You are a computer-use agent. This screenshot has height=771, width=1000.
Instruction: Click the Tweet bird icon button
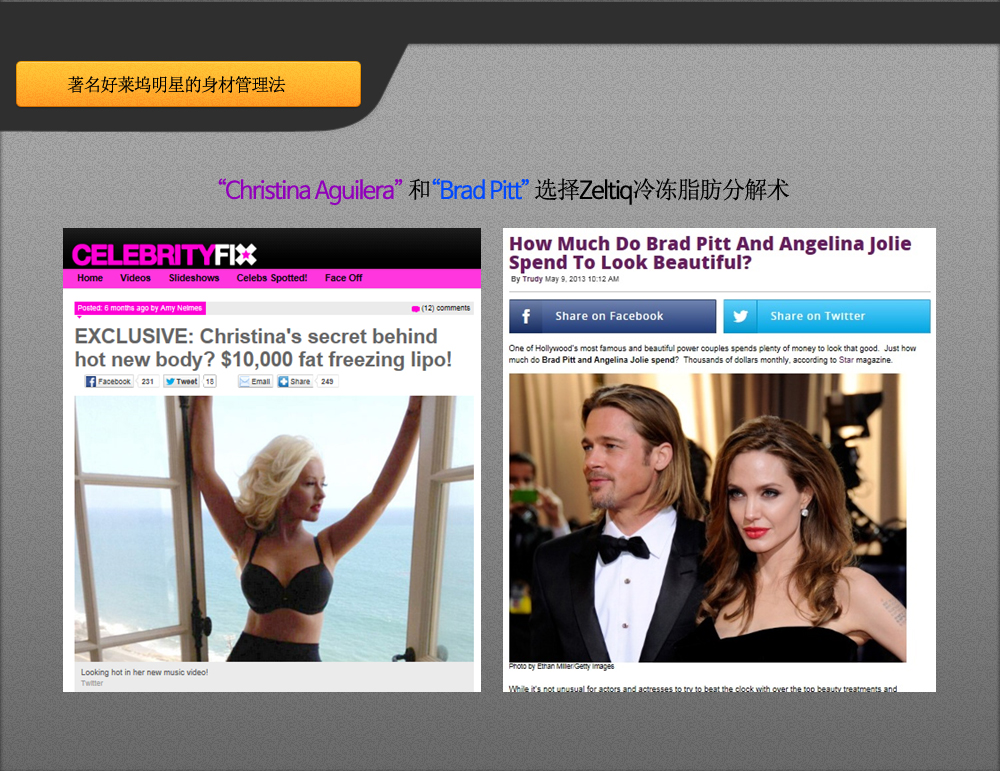coord(170,381)
